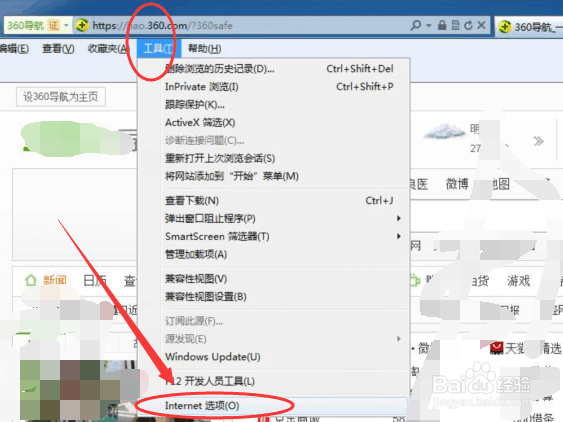Open address bar dropdown arrow beside search
Viewport: 563px width, 422px height.
coord(429,25)
